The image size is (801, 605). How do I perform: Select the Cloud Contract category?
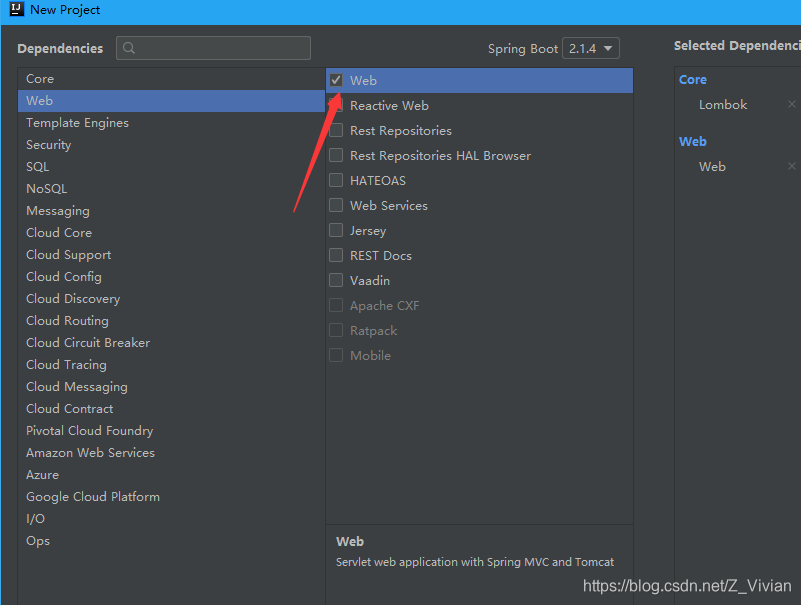tap(171, 408)
